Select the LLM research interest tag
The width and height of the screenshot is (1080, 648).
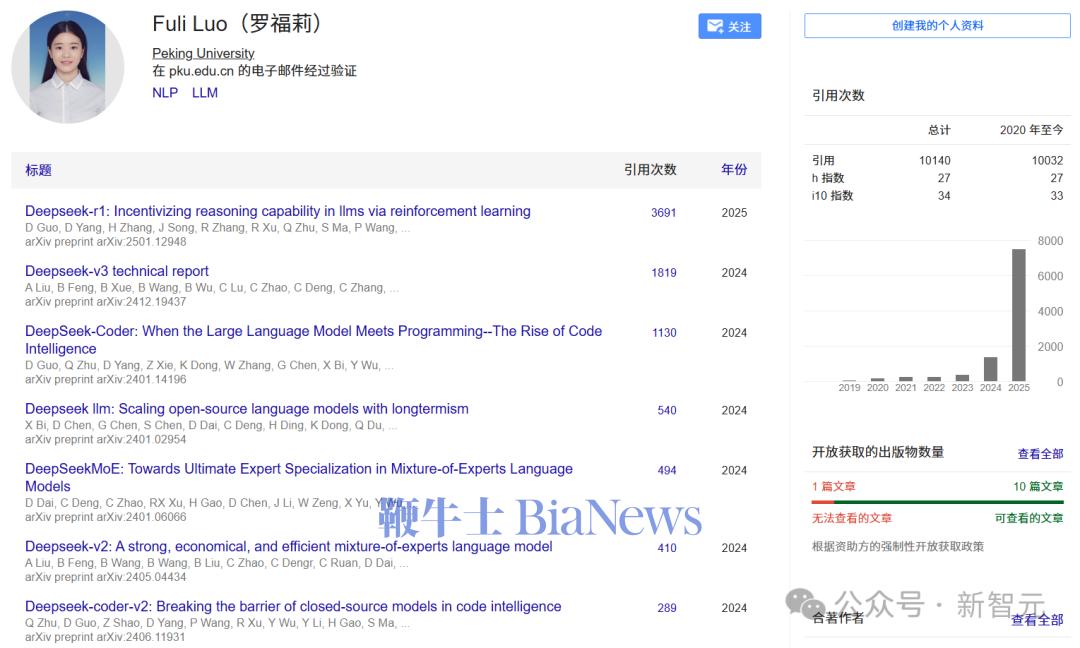[205, 93]
